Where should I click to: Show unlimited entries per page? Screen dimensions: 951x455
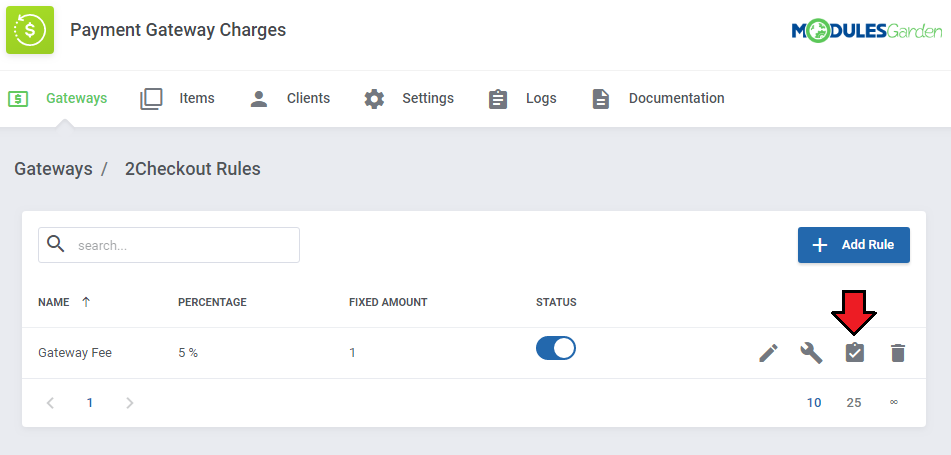pos(893,402)
